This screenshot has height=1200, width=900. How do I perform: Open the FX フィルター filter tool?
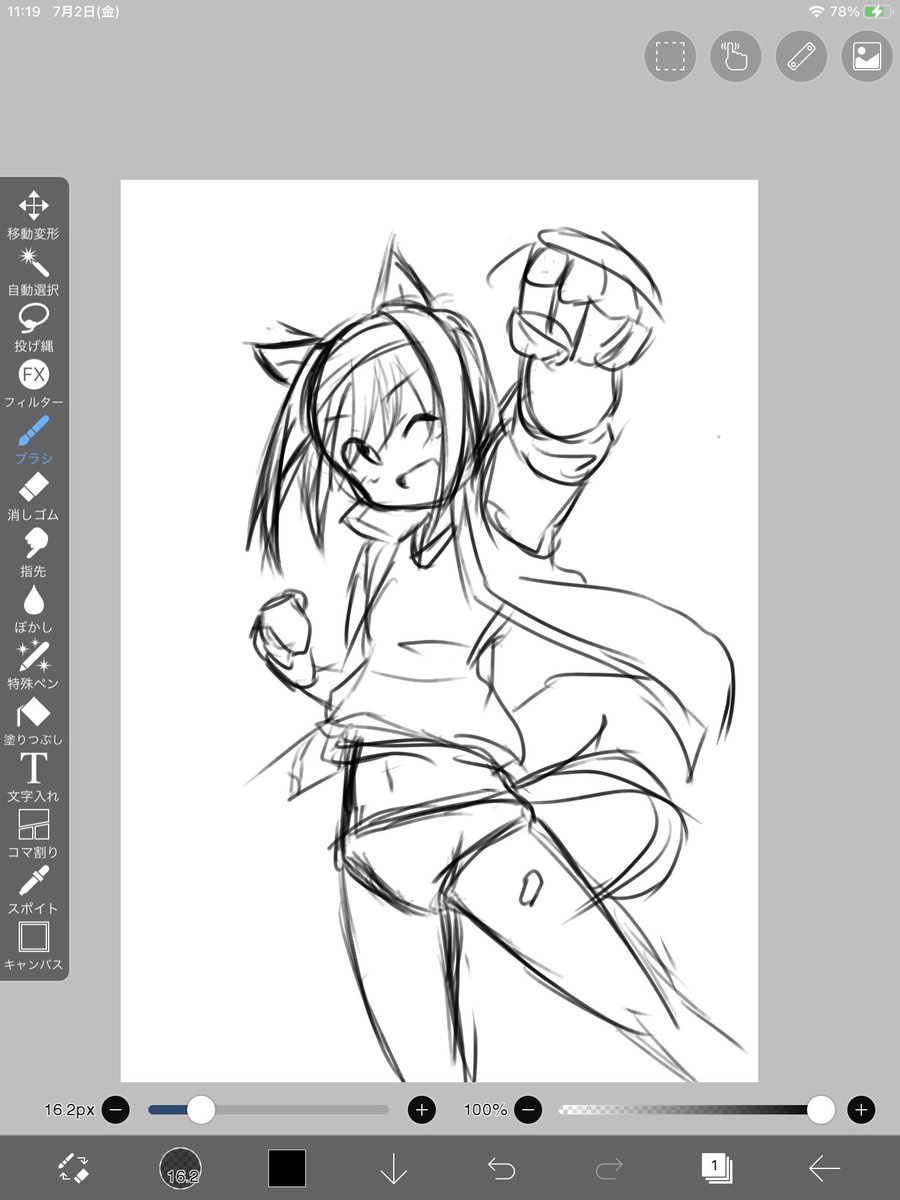coord(34,384)
